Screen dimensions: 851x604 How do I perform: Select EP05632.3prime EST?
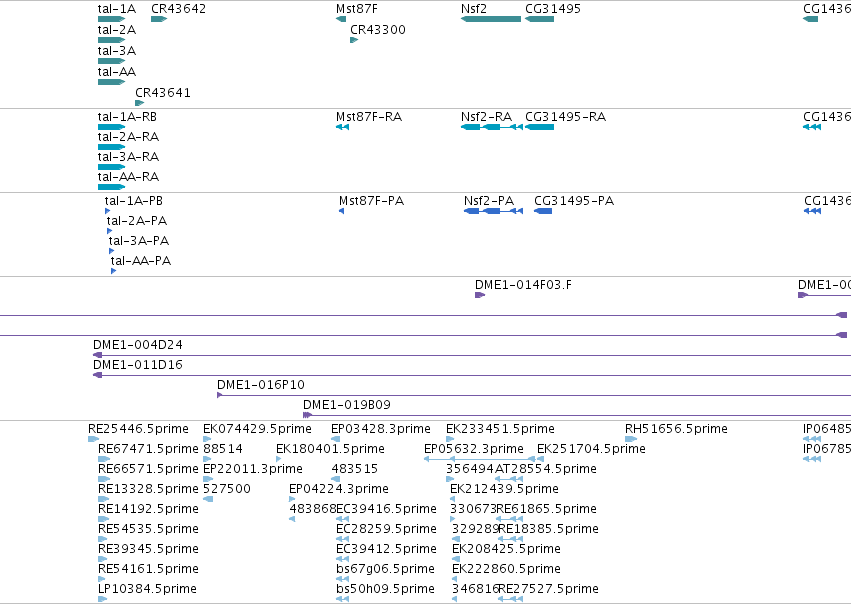tap(479, 459)
